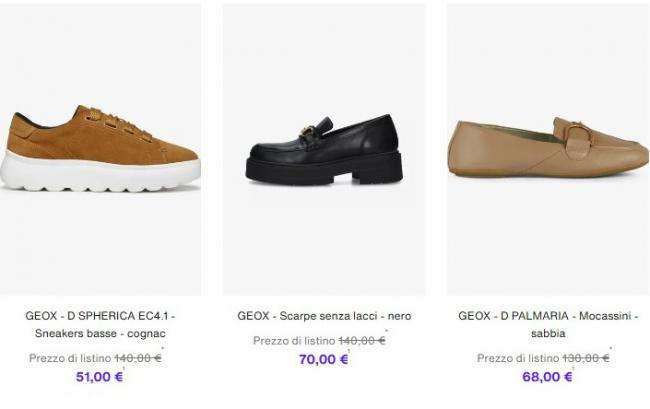
Task: Click the 51,00 € sale price
Action: click(x=100, y=377)
